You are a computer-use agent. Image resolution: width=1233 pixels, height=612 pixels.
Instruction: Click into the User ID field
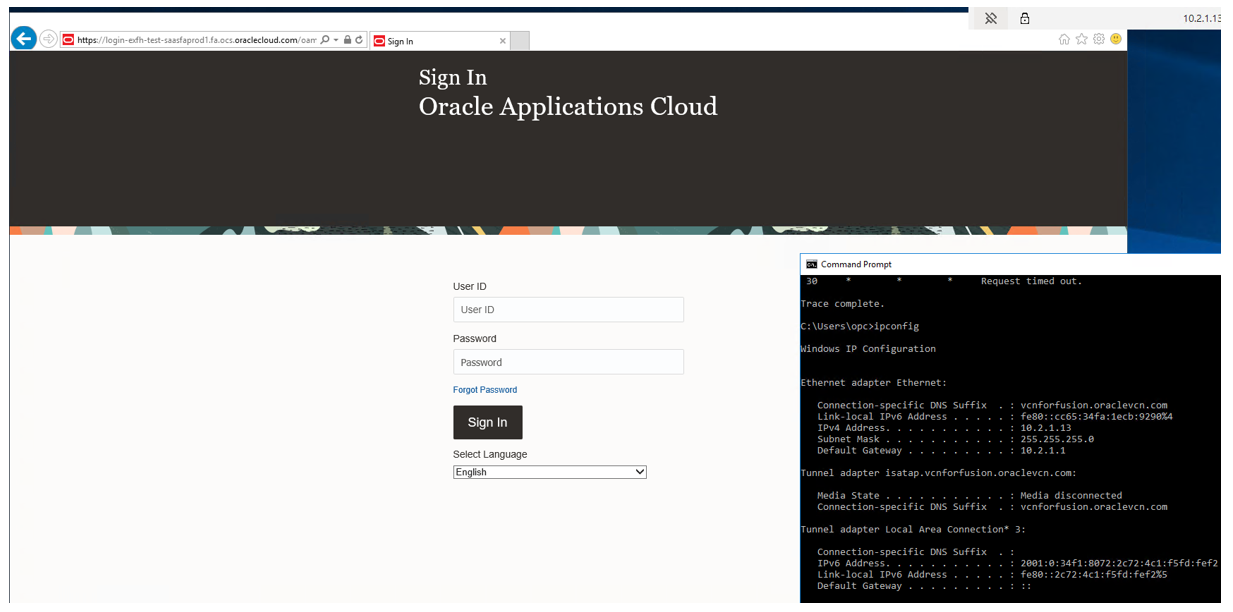(568, 310)
